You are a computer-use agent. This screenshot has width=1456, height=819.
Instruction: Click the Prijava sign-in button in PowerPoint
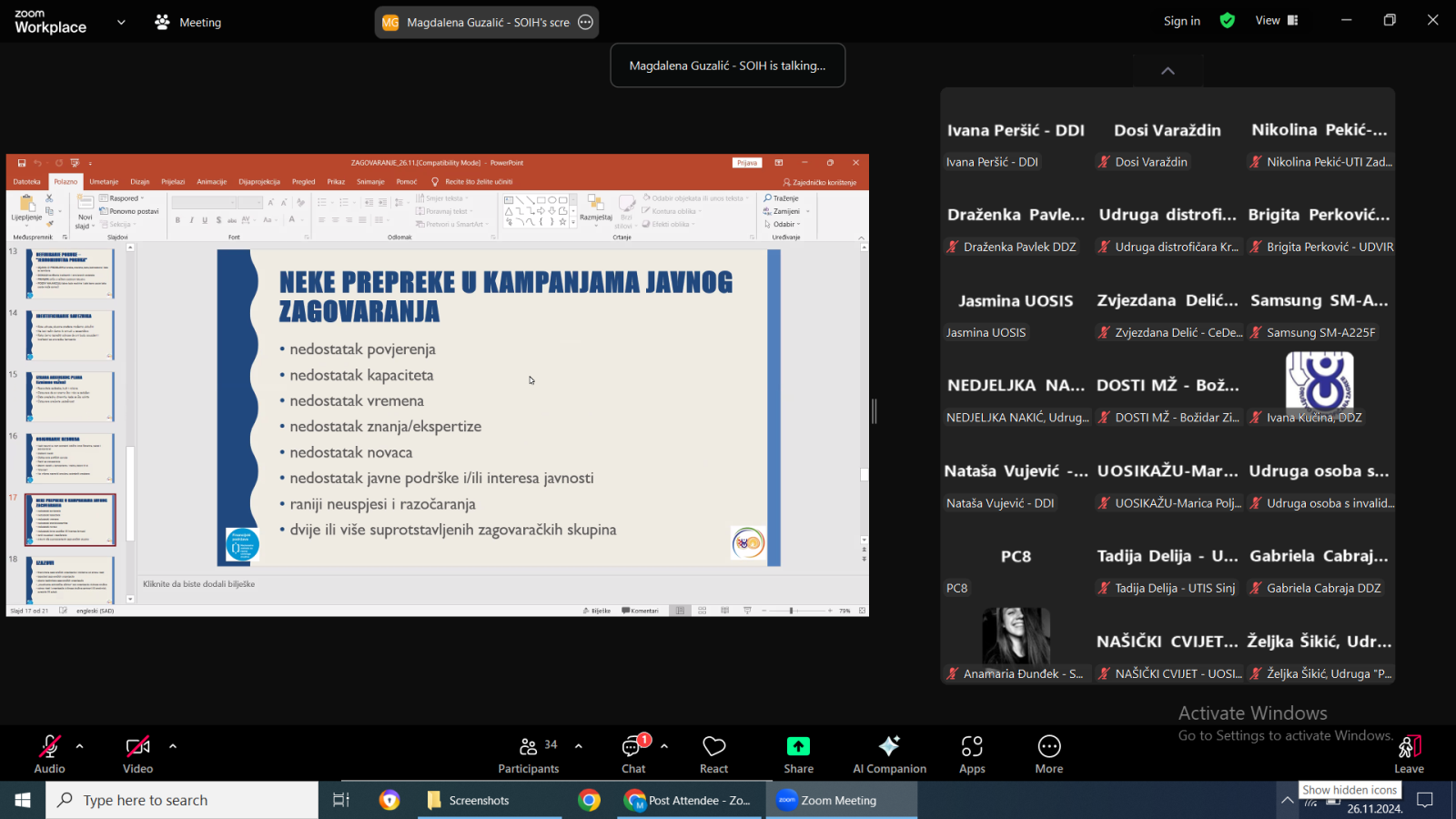[x=747, y=163]
